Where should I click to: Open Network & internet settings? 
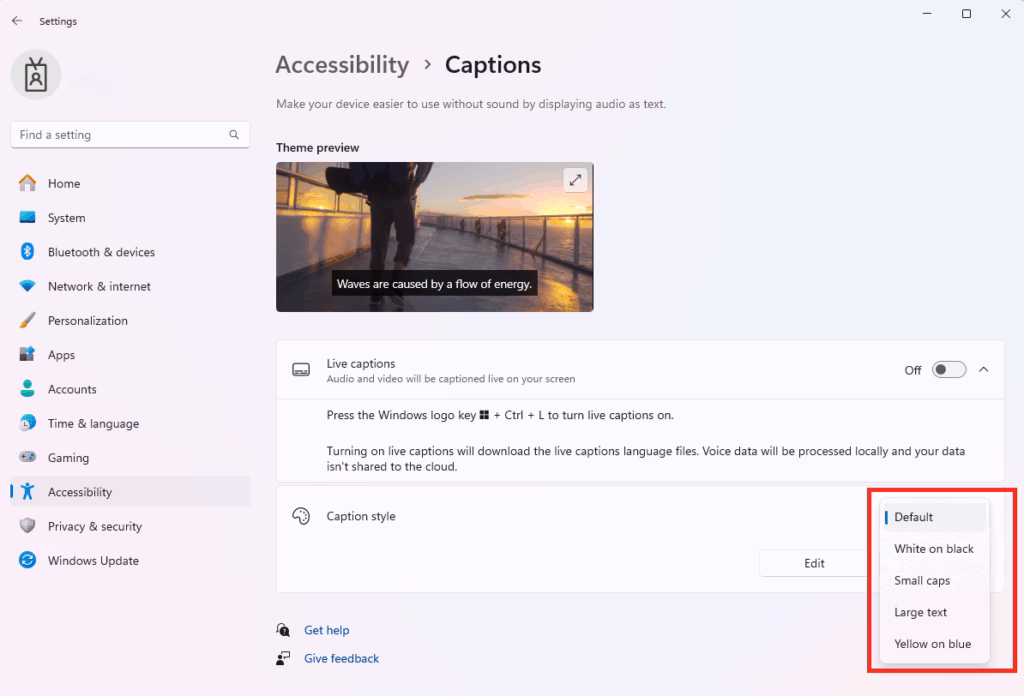(131, 286)
